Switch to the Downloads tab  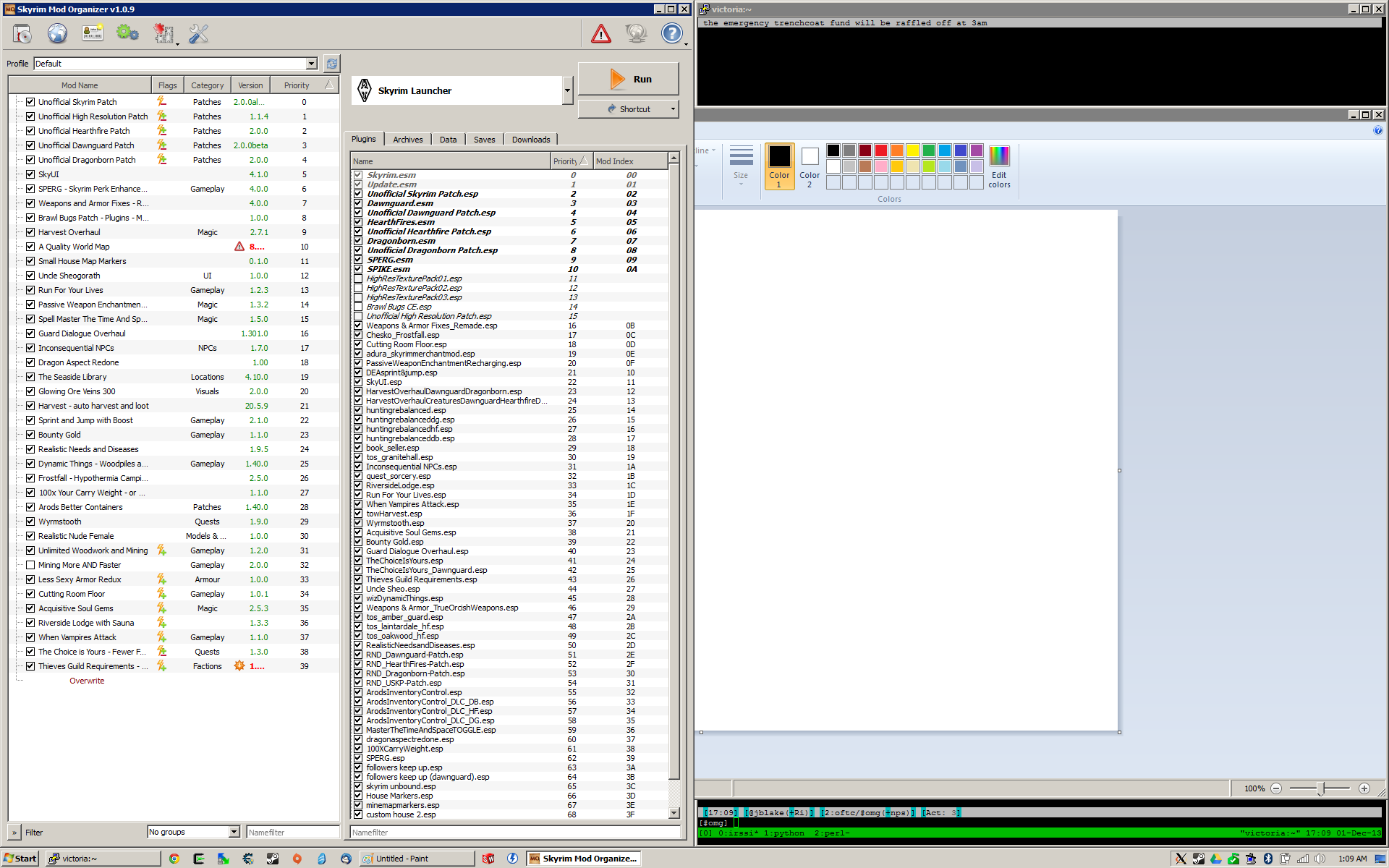531,140
